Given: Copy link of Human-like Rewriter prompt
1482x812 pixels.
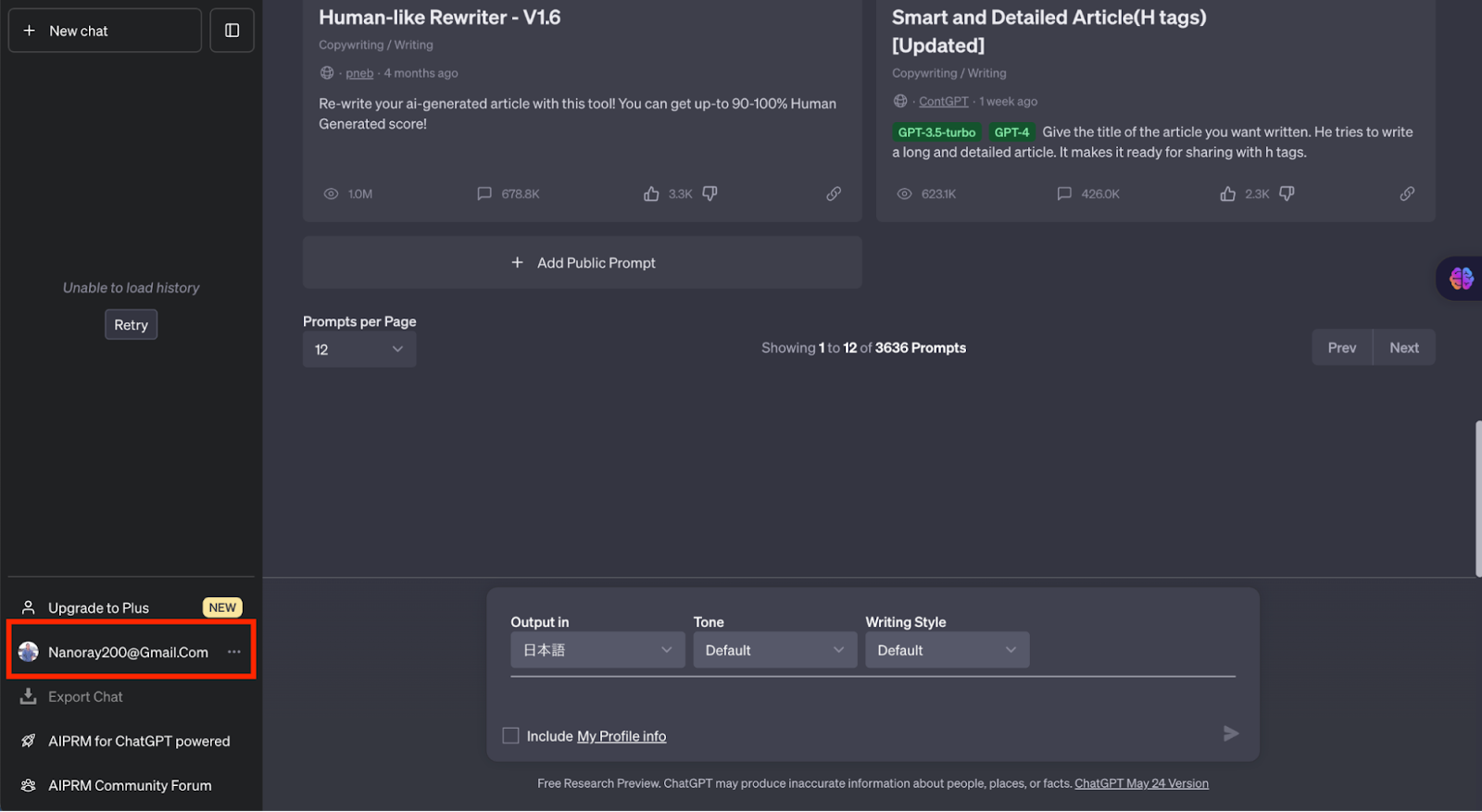Looking at the screenshot, I should (834, 194).
